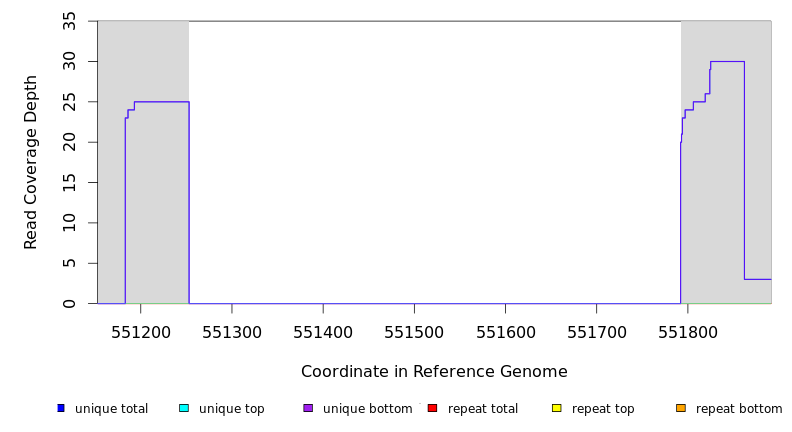792x432 pixels.
Task: Select the 'repeat bottom' legend label
Action: coord(739,409)
